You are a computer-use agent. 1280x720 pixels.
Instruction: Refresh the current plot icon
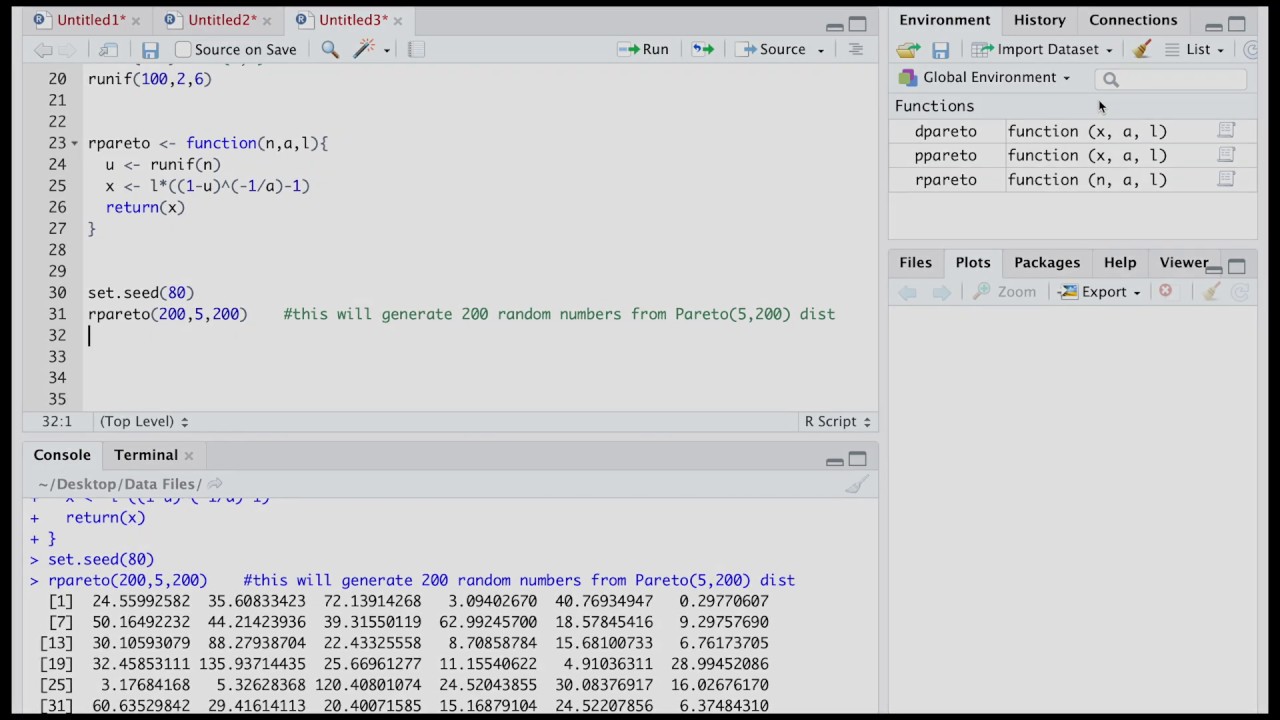[1240, 292]
